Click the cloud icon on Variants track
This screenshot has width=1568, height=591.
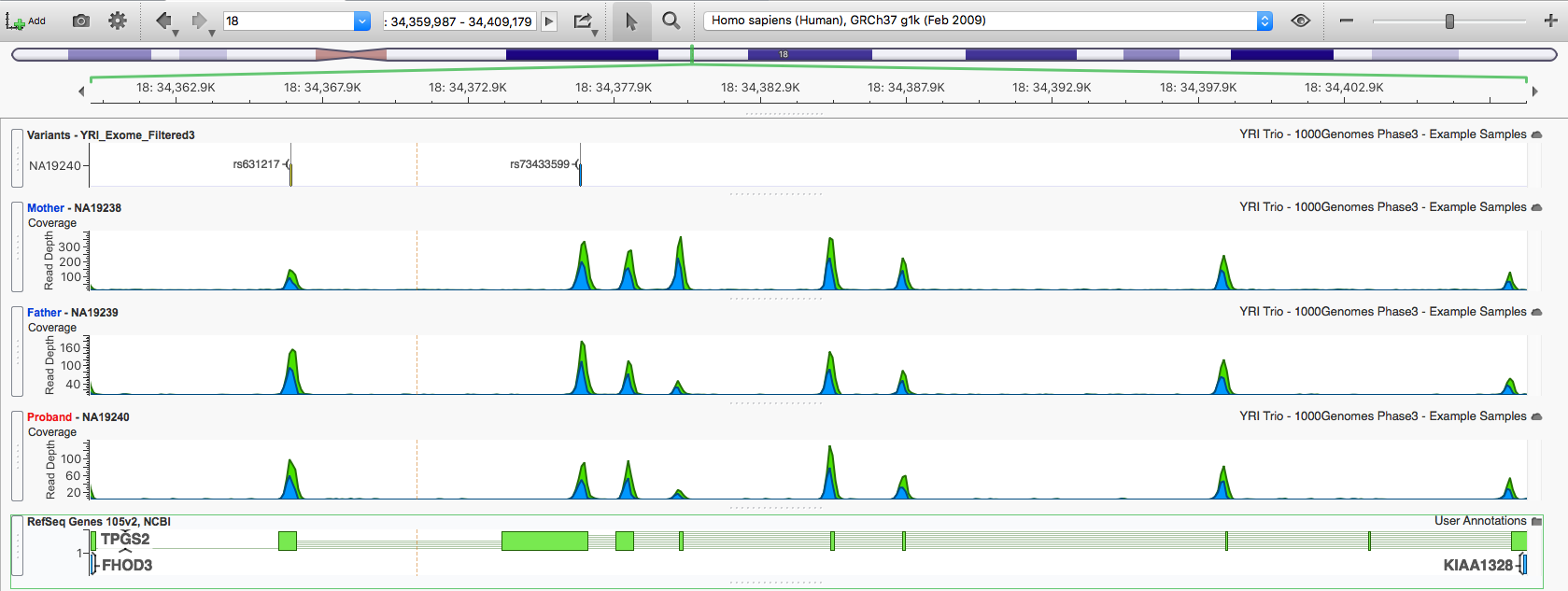(x=1536, y=134)
